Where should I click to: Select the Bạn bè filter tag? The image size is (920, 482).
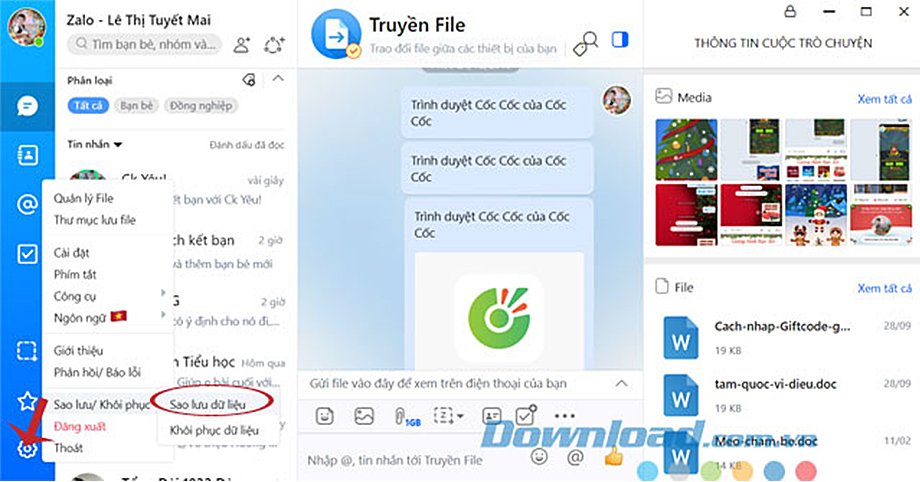137,106
